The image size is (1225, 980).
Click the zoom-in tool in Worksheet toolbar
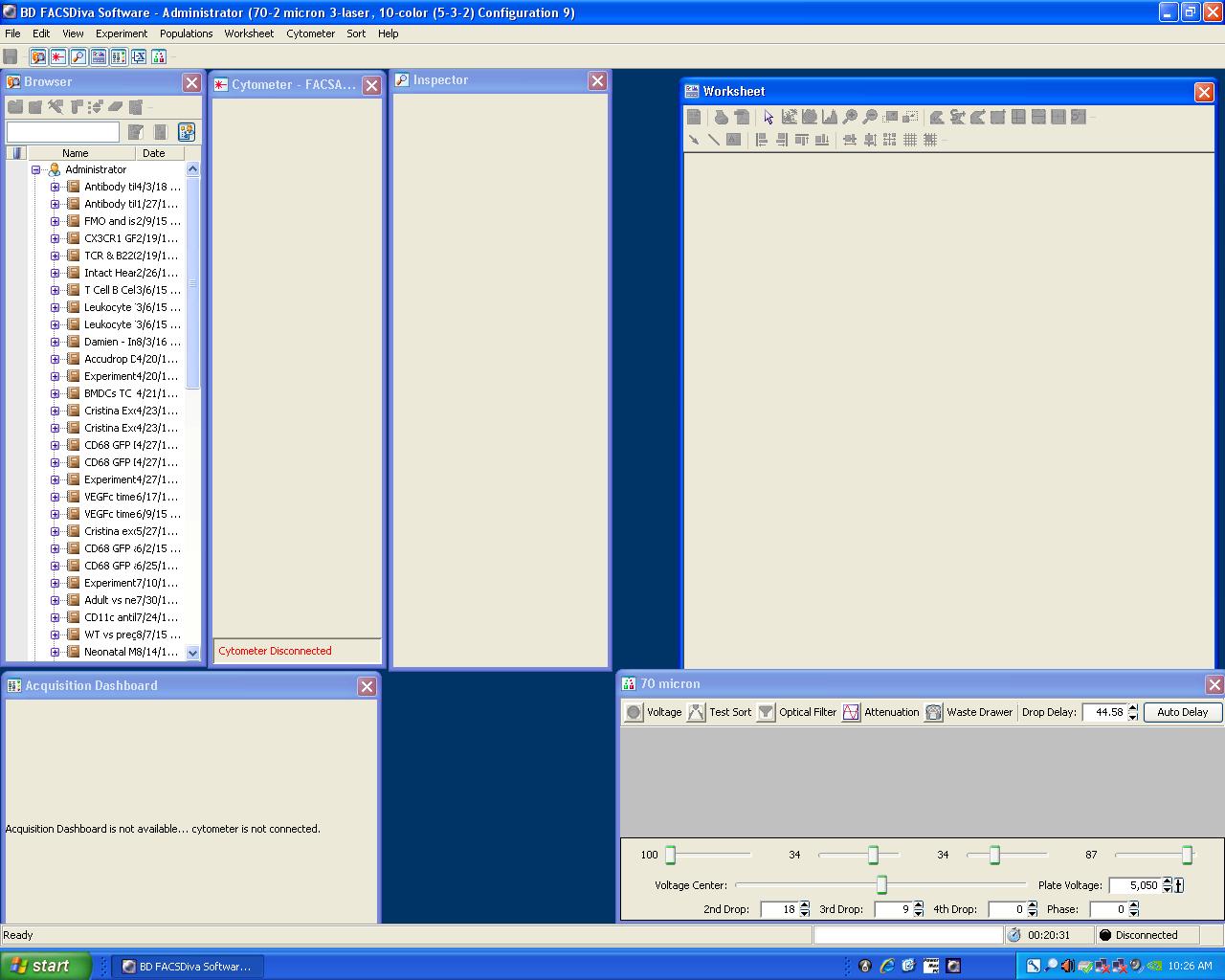click(x=850, y=117)
